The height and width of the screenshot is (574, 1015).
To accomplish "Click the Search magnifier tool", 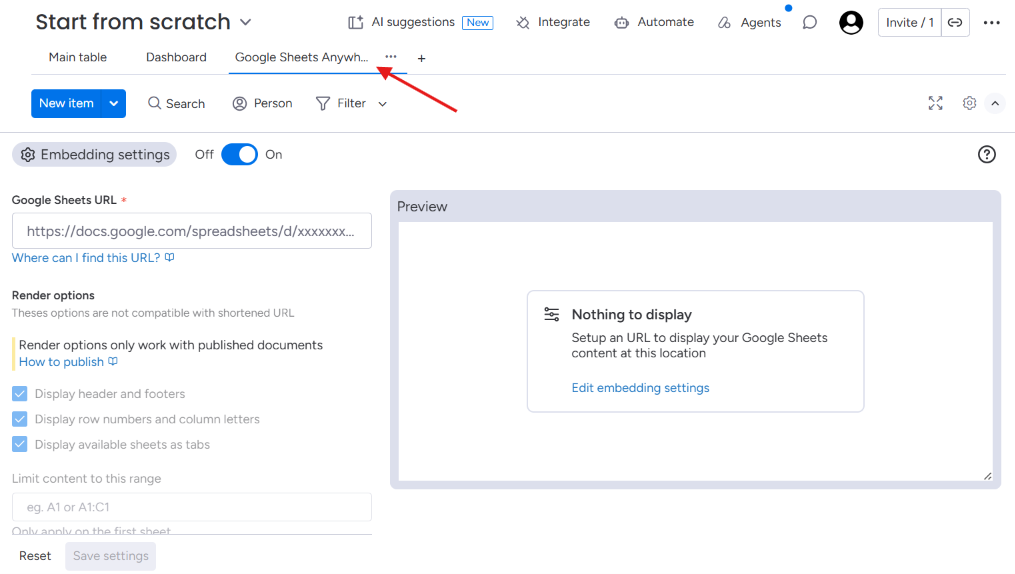I will pos(176,104).
